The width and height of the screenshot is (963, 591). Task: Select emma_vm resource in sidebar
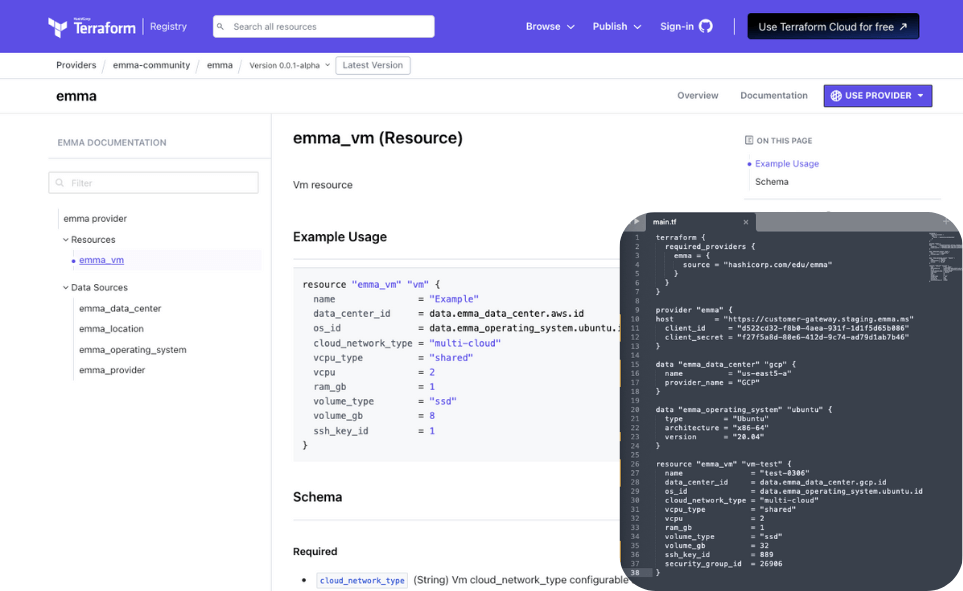(x=101, y=260)
